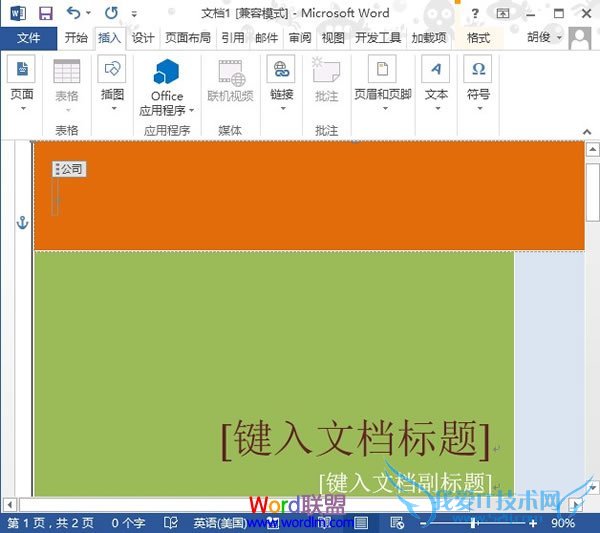Open the 文本 text group icon
This screenshot has width=600, height=533.
[435, 69]
